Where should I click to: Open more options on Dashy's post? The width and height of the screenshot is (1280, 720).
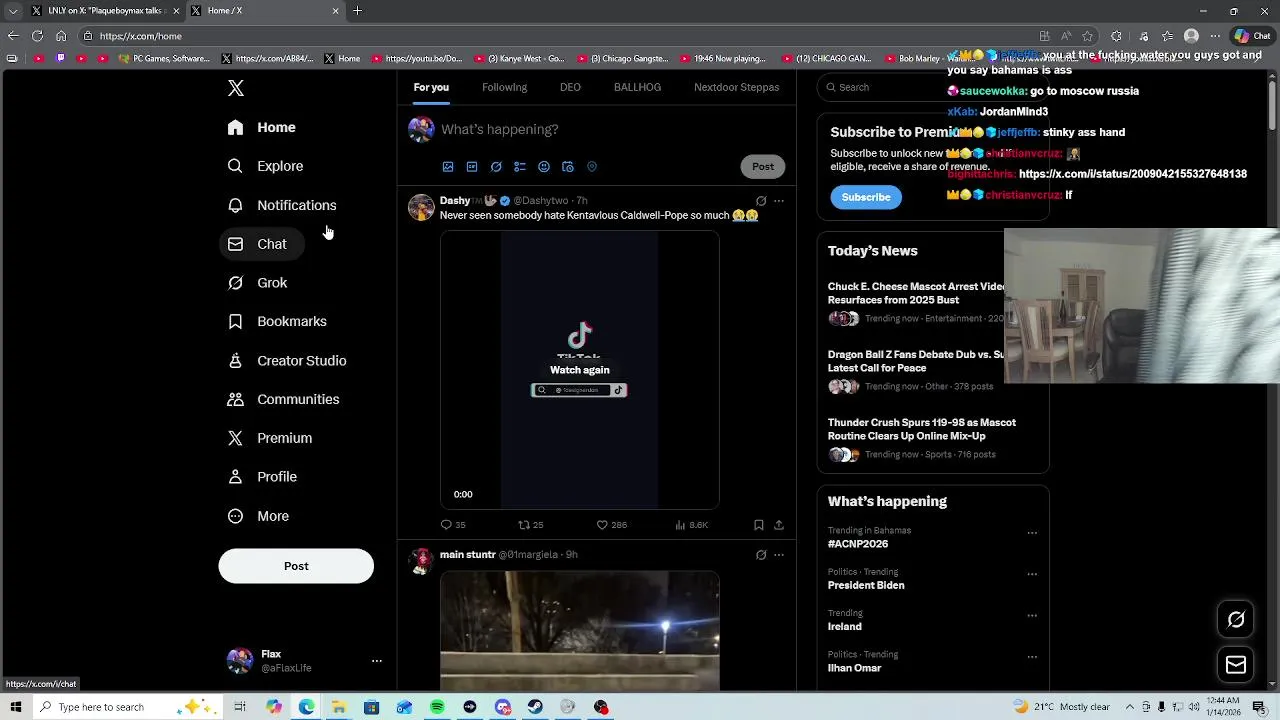(779, 201)
